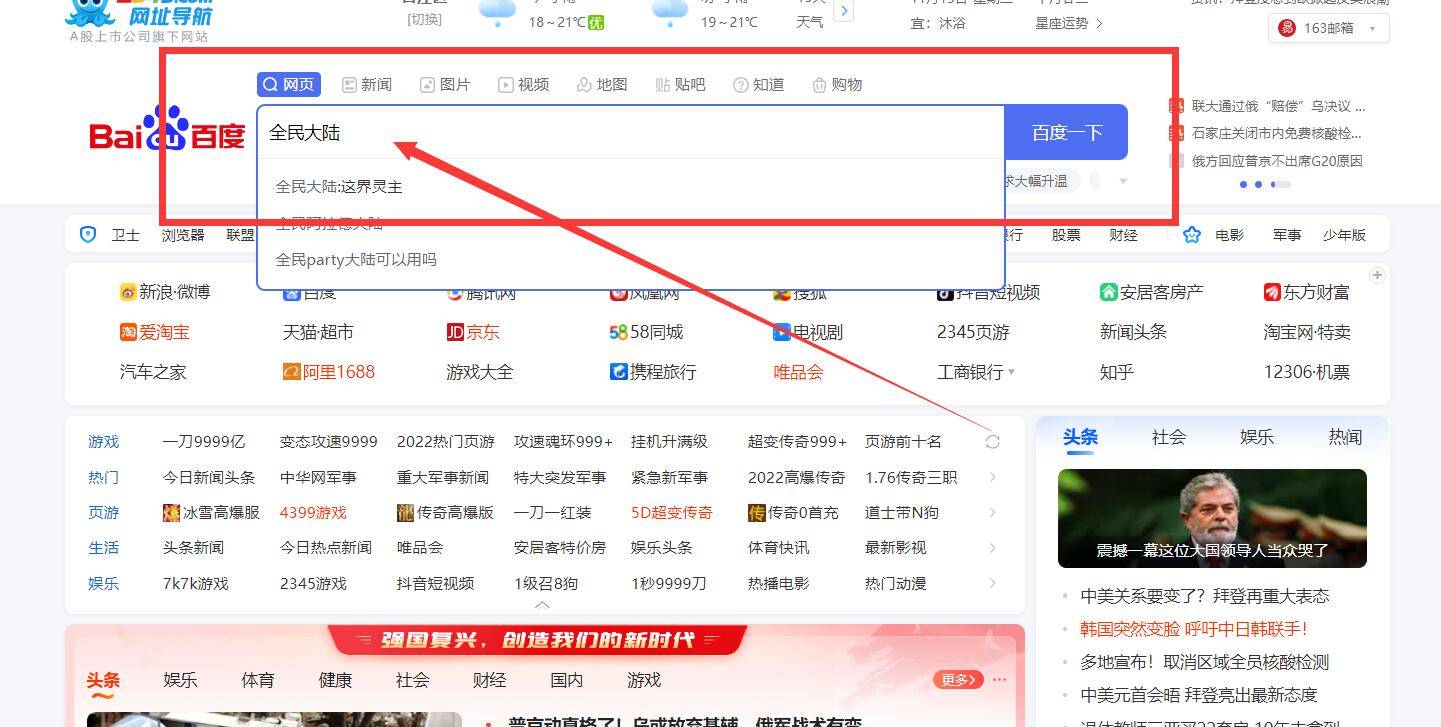Open 星座运势 chevron
The width and height of the screenshot is (1441, 727).
pyautogui.click(x=1100, y=23)
